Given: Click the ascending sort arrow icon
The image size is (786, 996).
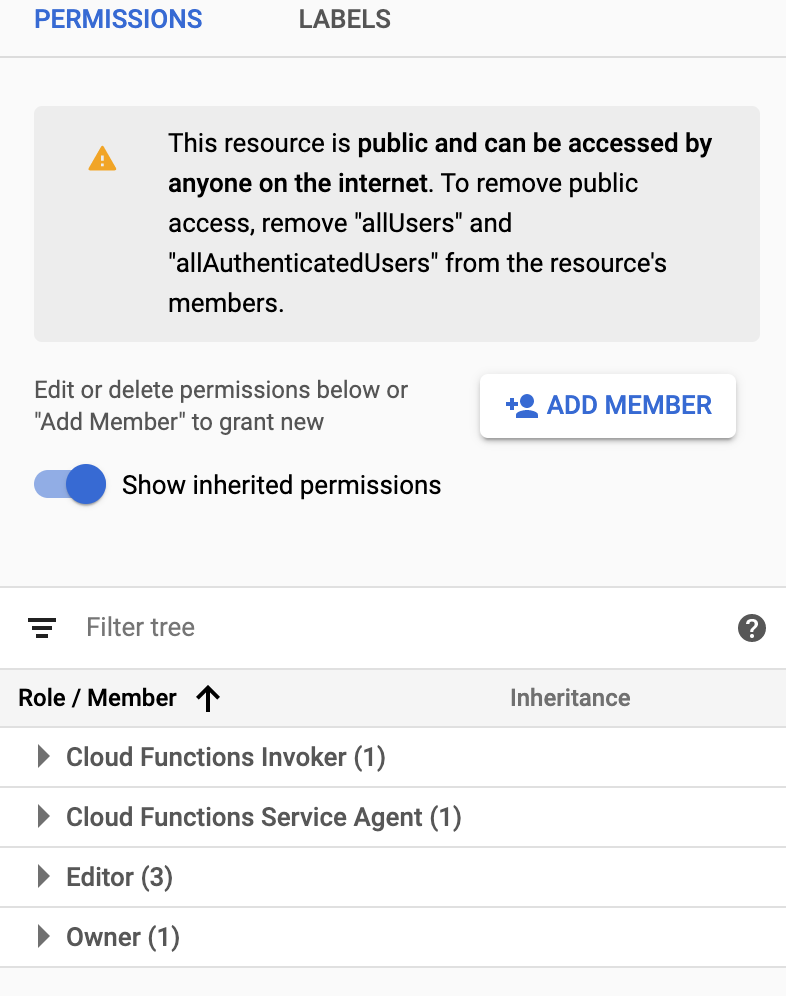Looking at the screenshot, I should point(208,699).
